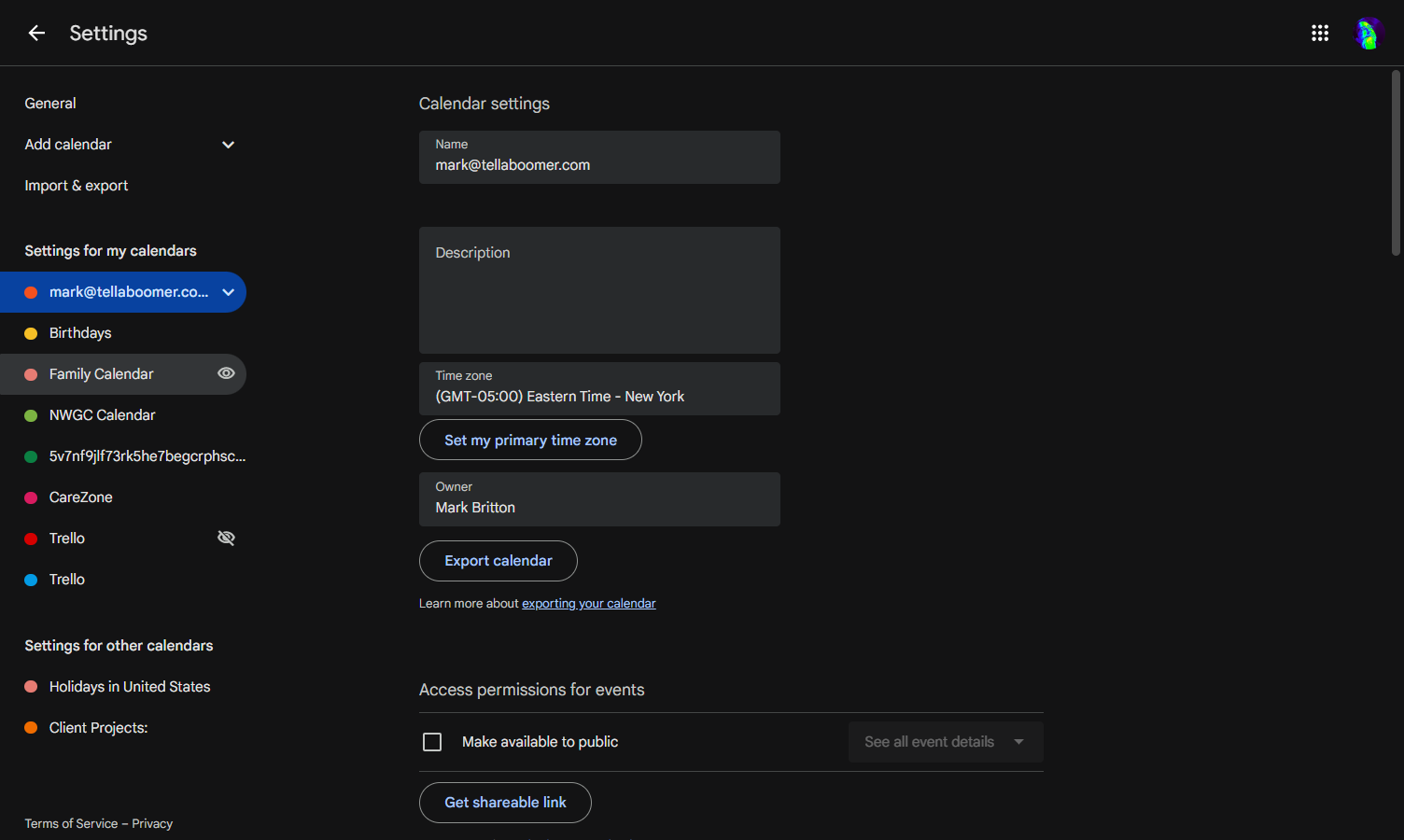
Task: Open Import & export settings
Action: click(x=77, y=186)
